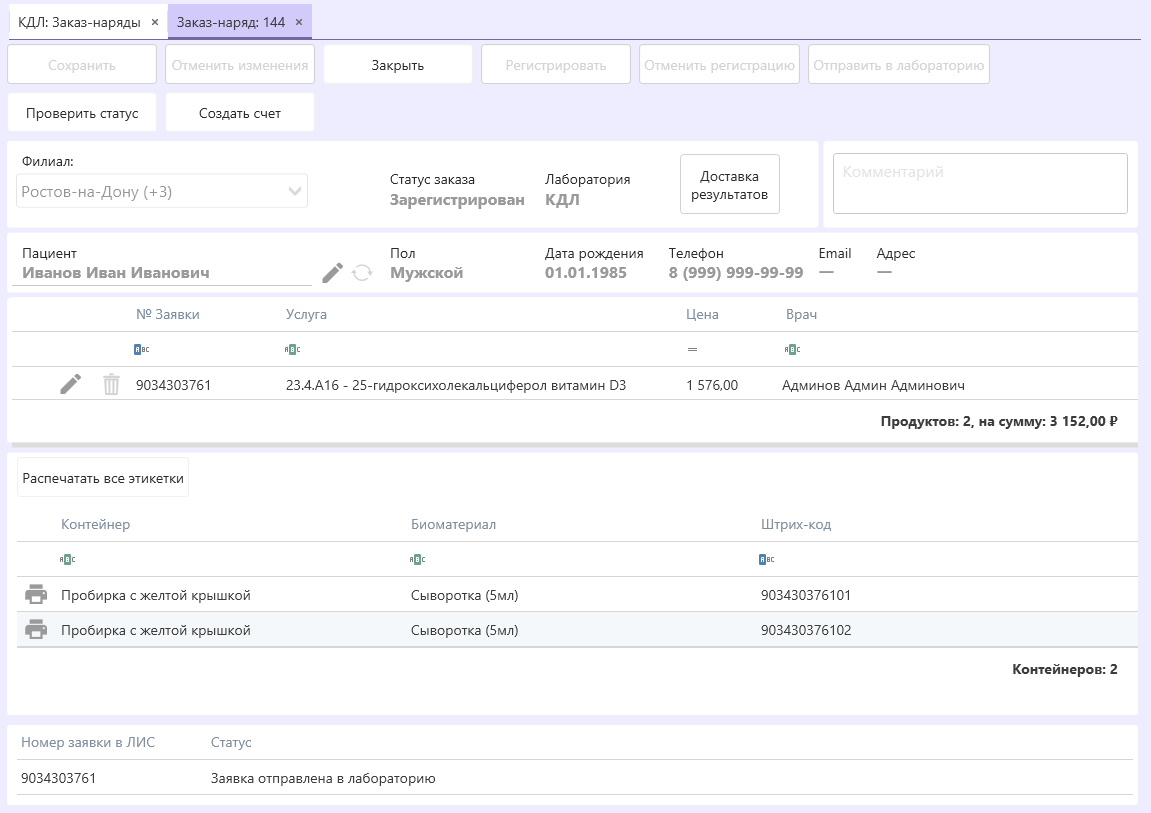Screen dimensions: 1151x813
Task: Print label for barcode 903430376102
Action: coord(36,630)
